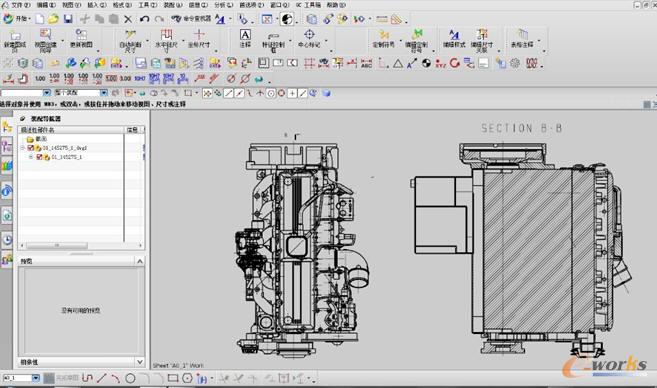
Task: Collapse the 01_145275_1_dwg1 tree node
Action: pos(23,148)
